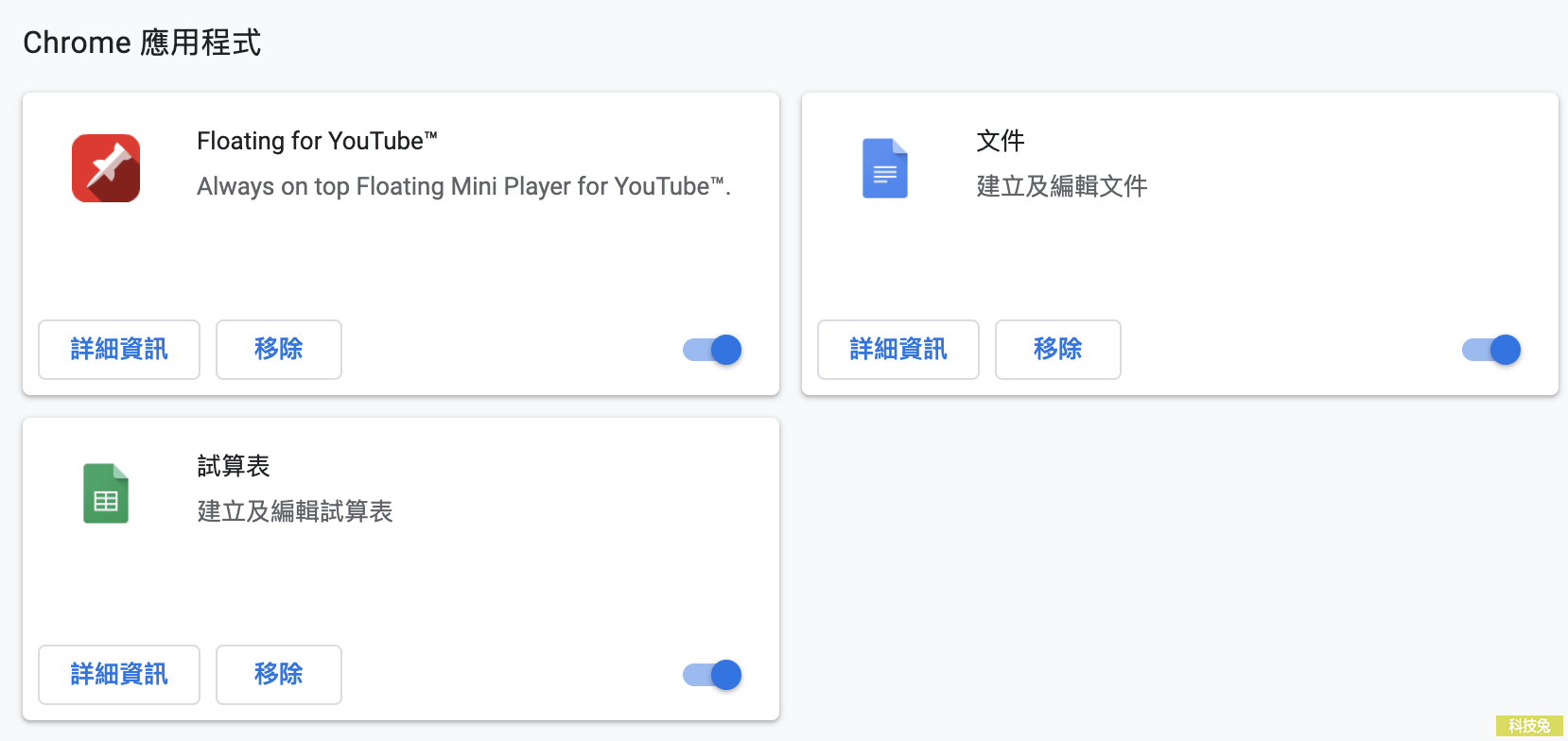Click the Always on top Floating Mini Player description
1568x741 pixels.
(463, 186)
